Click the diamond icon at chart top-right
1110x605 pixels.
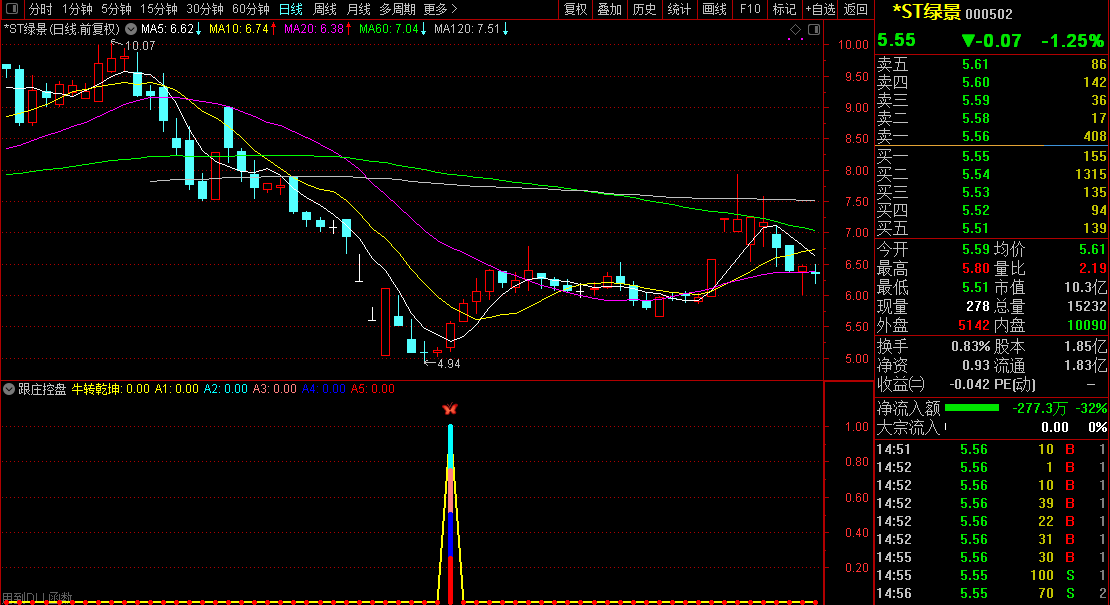click(795, 29)
